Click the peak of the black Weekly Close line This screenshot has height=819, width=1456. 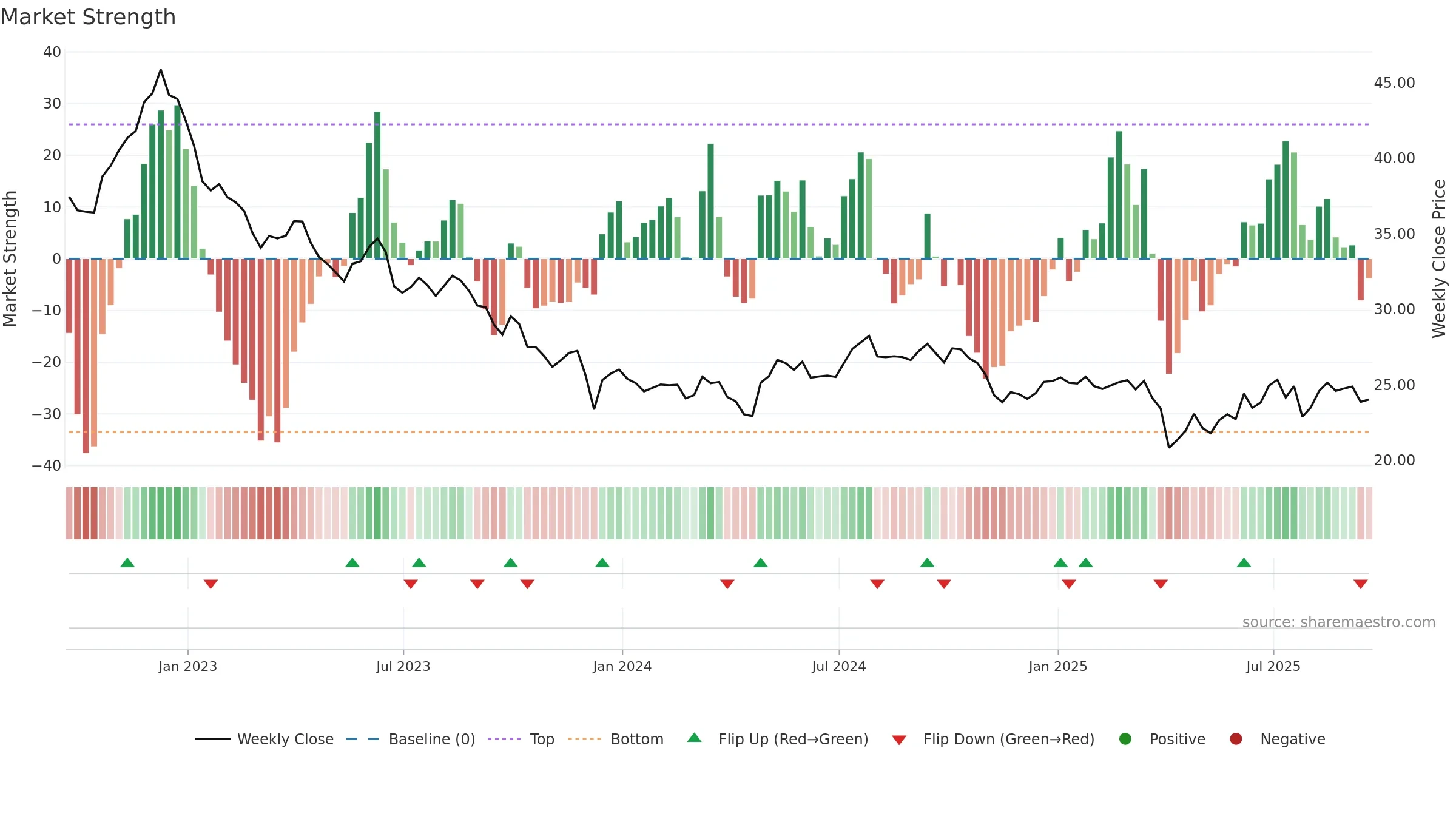(161, 70)
